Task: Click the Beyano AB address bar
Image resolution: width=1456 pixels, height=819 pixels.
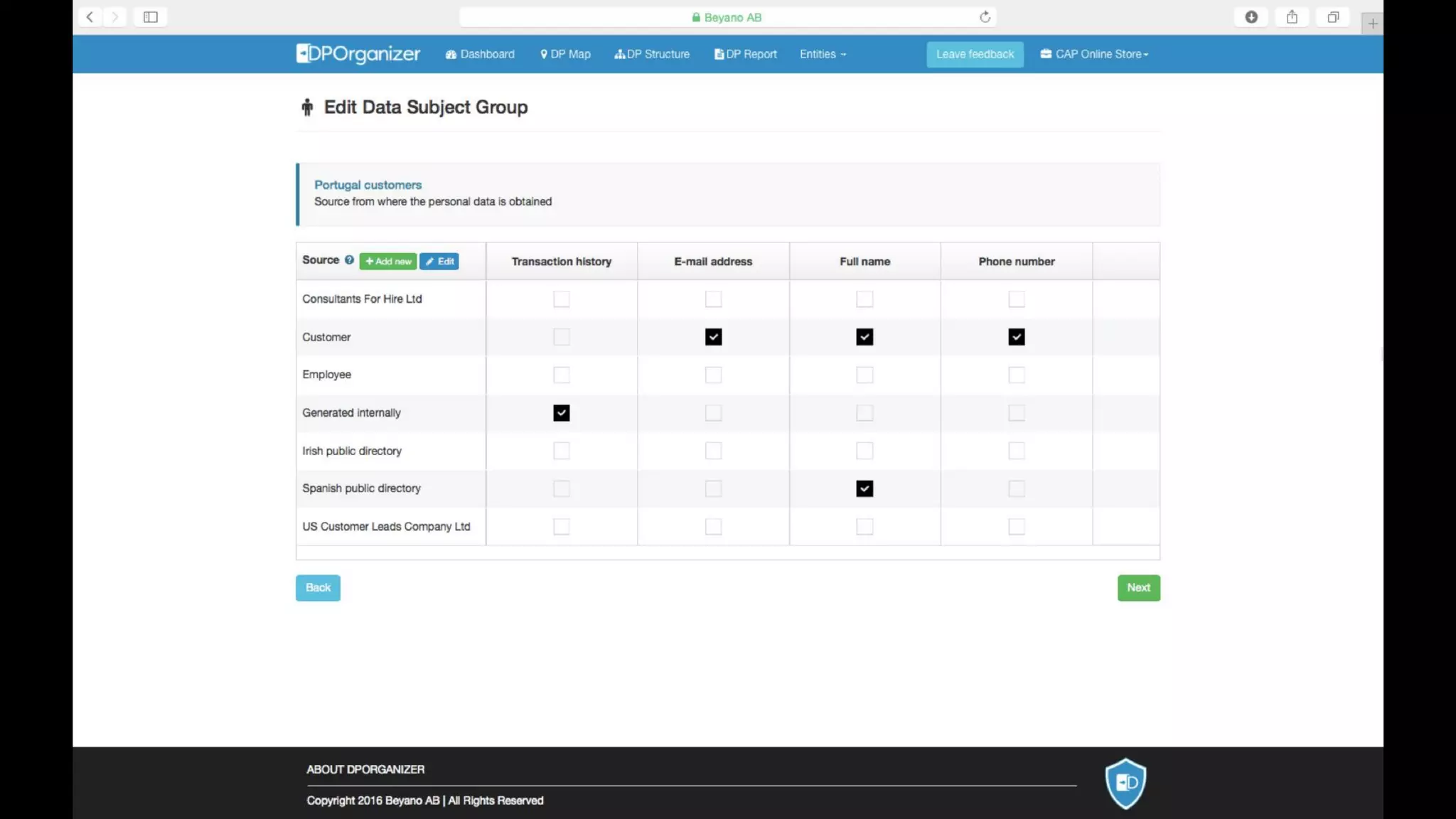Action: click(727, 17)
